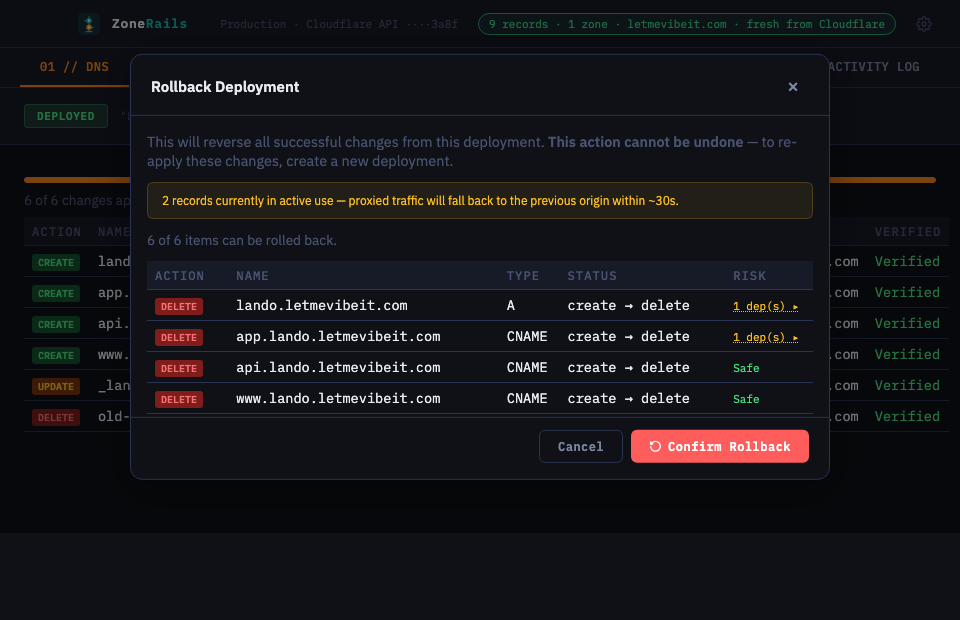Click the DEPLOYED status badge
The image size is (960, 620).
tap(66, 116)
